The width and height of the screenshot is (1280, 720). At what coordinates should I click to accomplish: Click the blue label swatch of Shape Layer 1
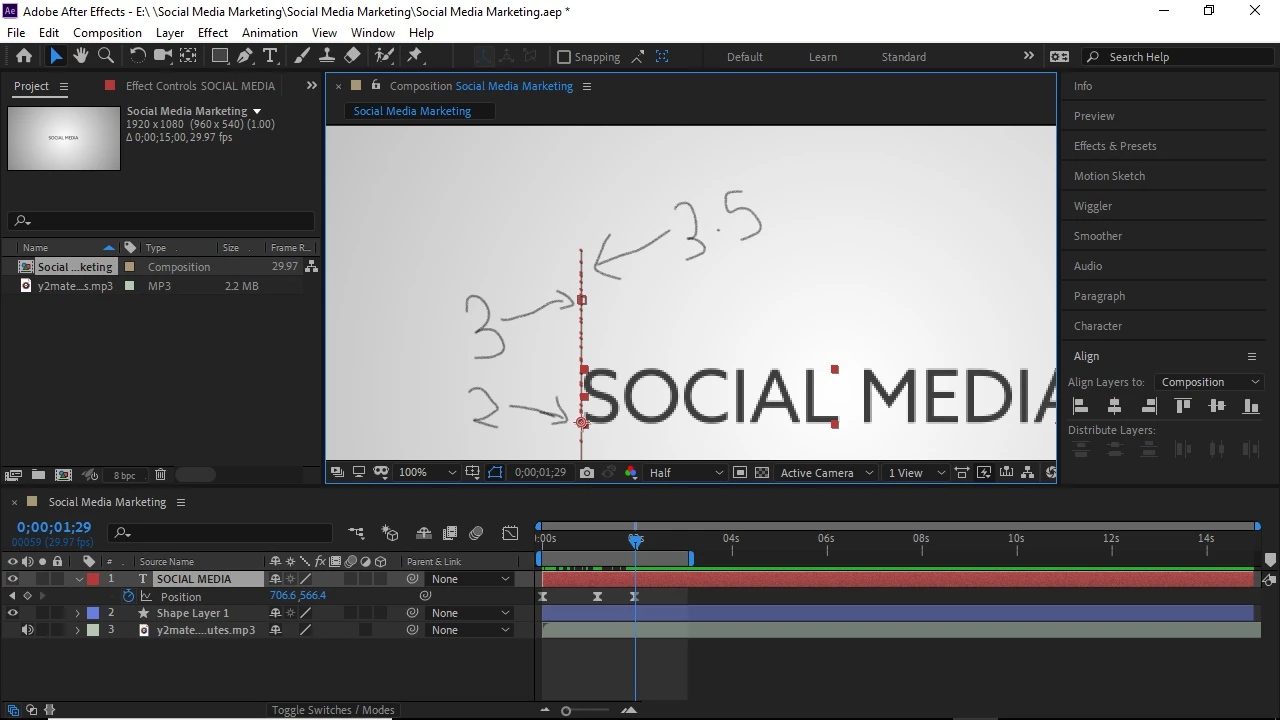(x=93, y=613)
